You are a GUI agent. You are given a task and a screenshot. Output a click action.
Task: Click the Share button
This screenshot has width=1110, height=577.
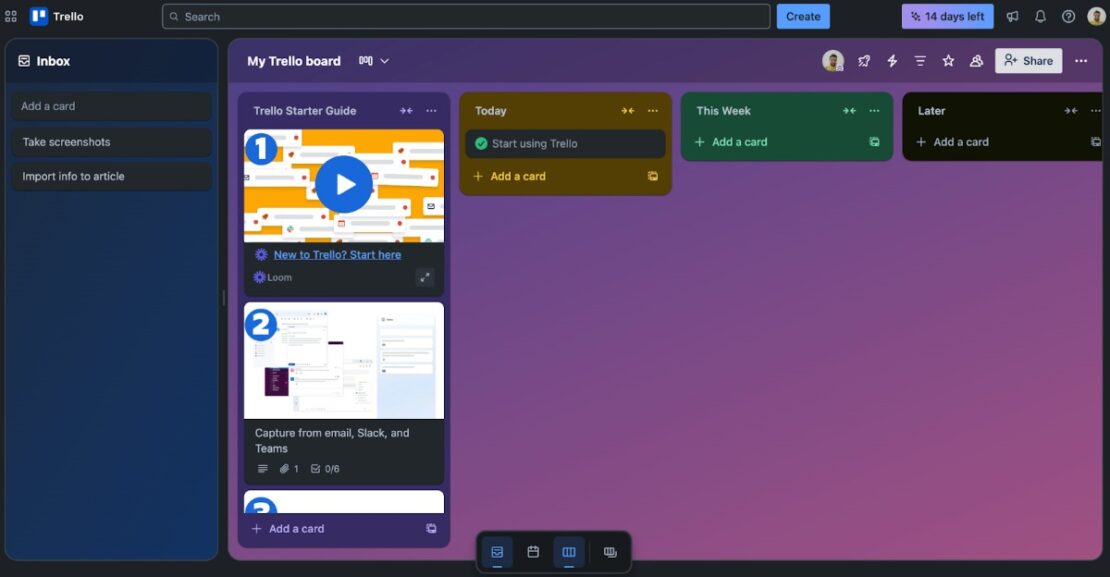pos(1028,61)
